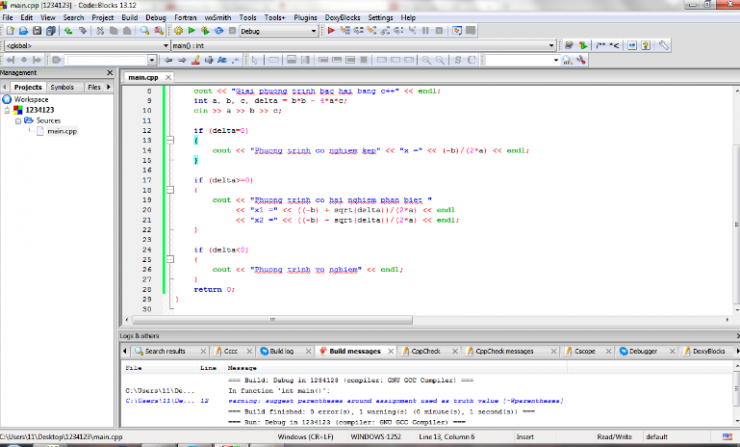
Task: Click the Open file folder icon
Action: coord(23,31)
